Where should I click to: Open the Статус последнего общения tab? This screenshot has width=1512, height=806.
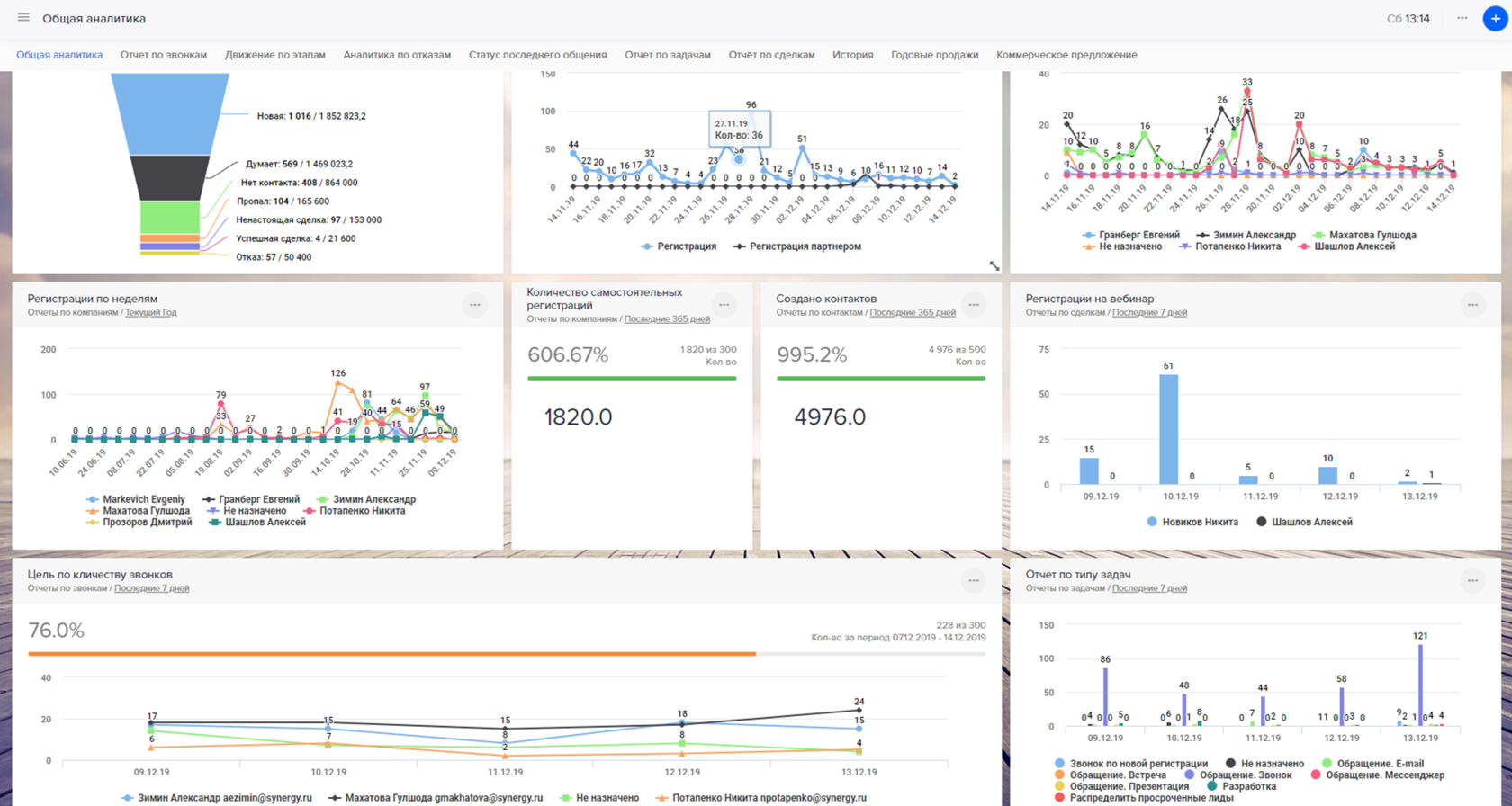pyautogui.click(x=537, y=55)
